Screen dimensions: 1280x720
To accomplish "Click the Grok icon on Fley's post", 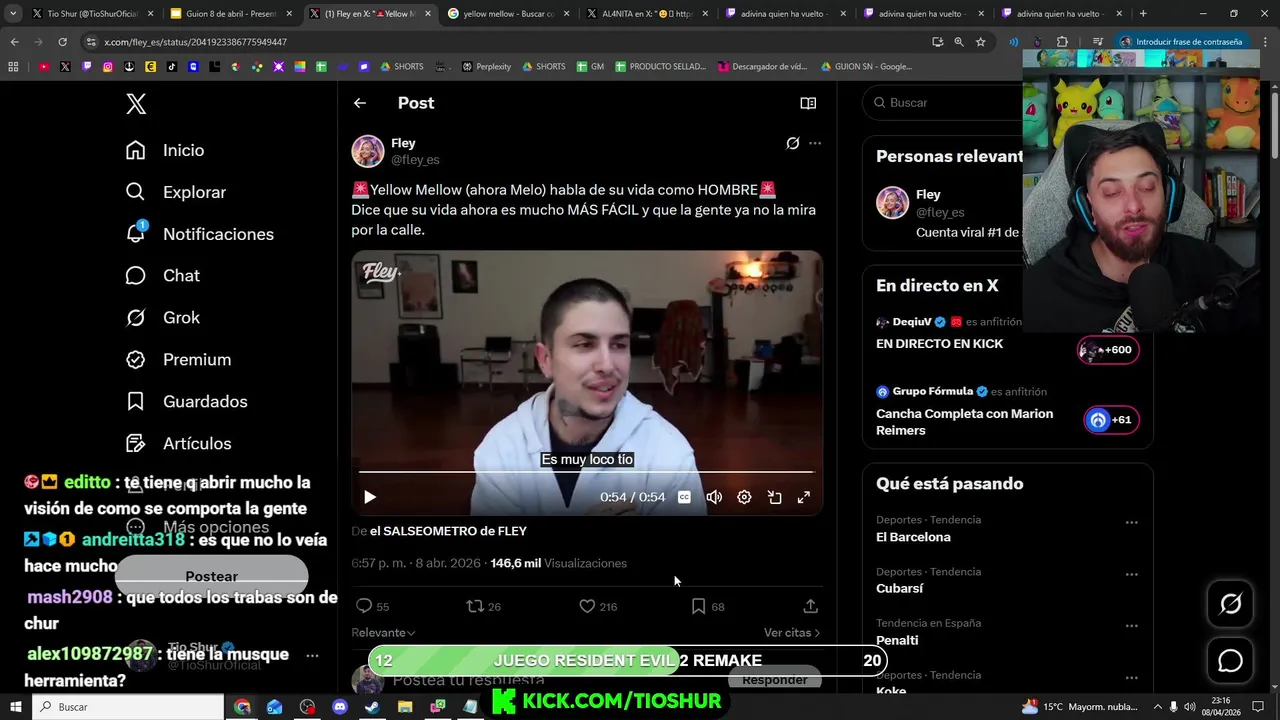I will click(793, 143).
